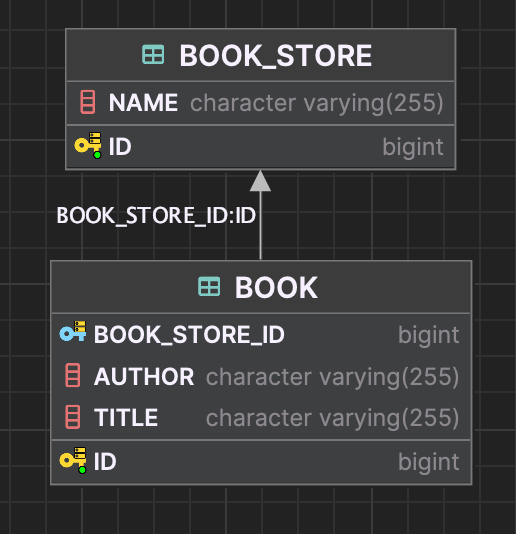Viewport: 516px width, 534px height.
Task: Click the BOOK_STORE_ID:ID relationship label
Action: (156, 216)
